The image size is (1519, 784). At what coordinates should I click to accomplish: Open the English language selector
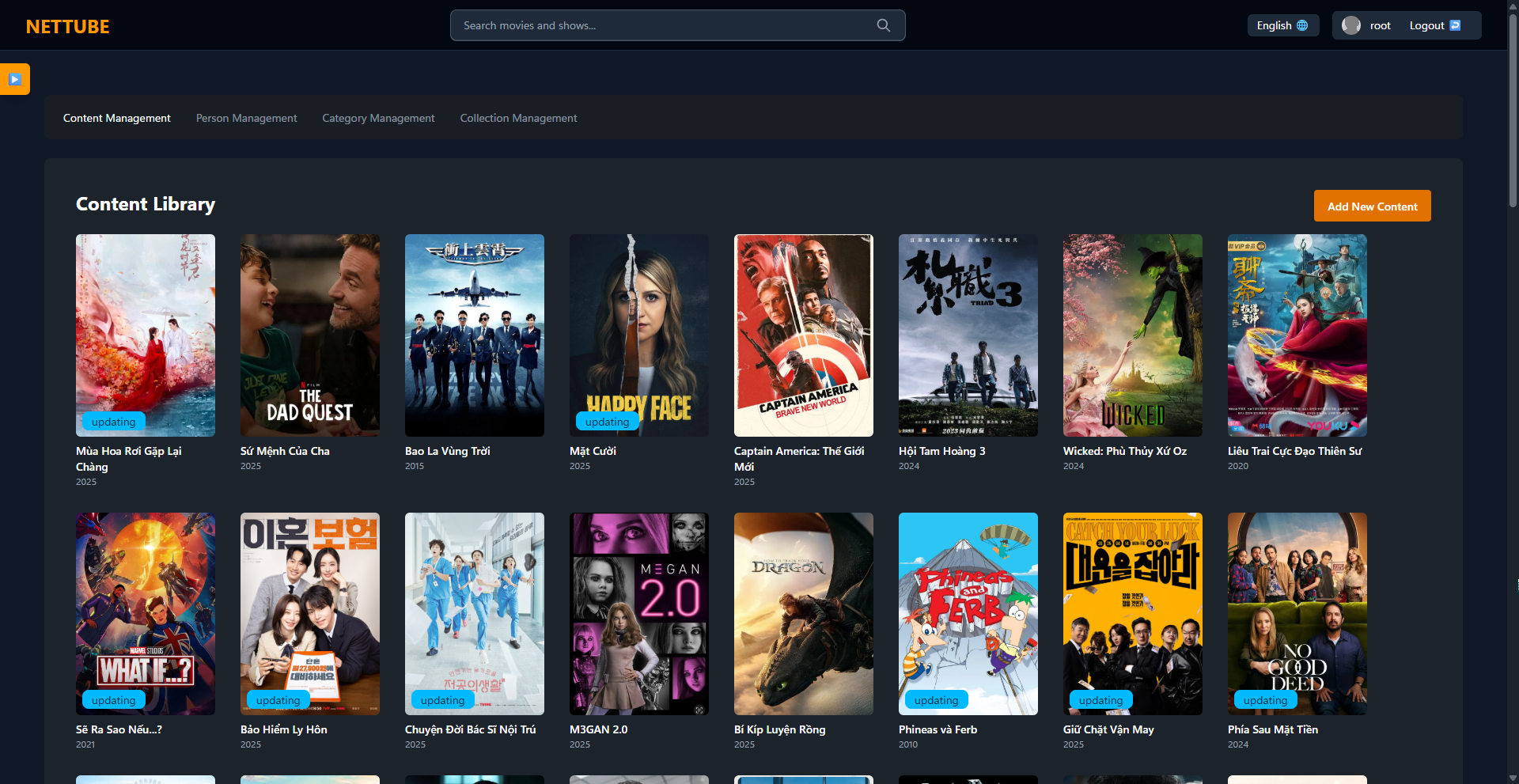click(x=1282, y=25)
